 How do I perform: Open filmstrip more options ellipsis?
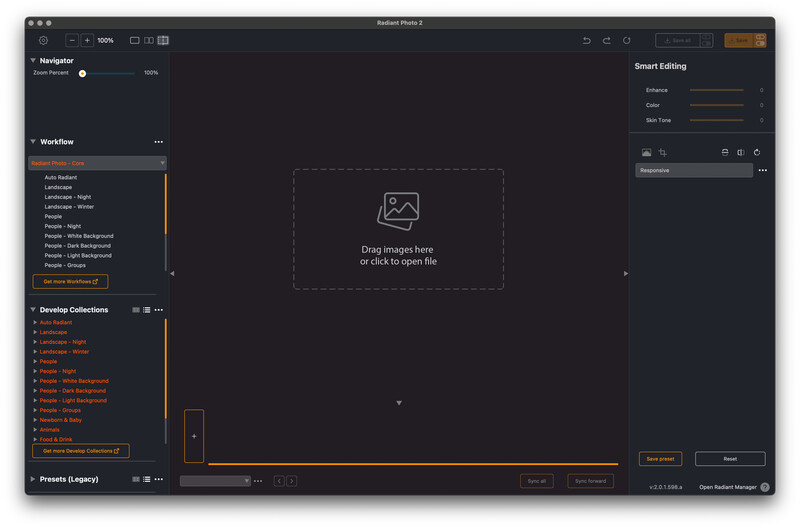(x=258, y=481)
